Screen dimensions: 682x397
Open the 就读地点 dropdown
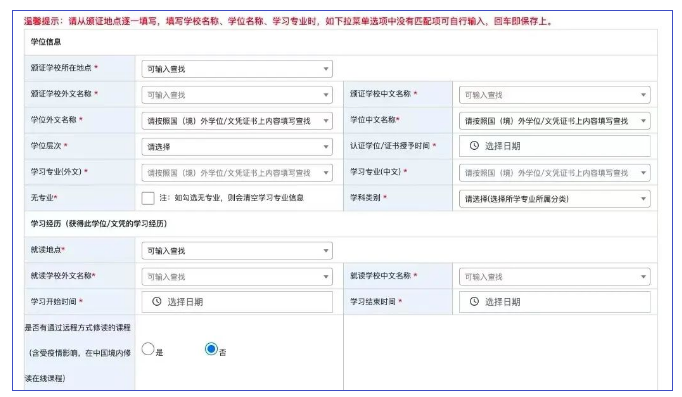(x=237, y=250)
